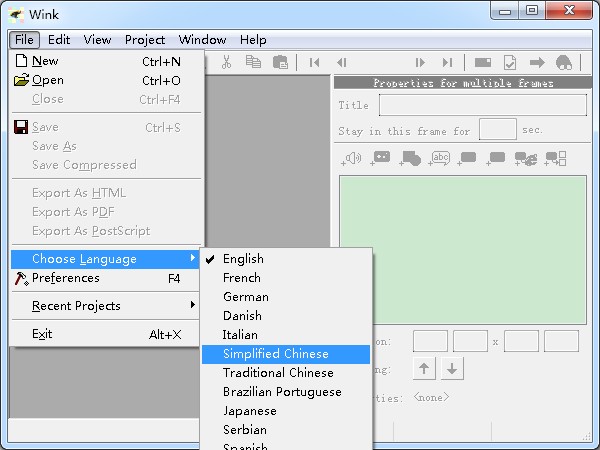Click the Open folder icon in File menu
Viewport: 600px width, 450px height.
coord(21,80)
